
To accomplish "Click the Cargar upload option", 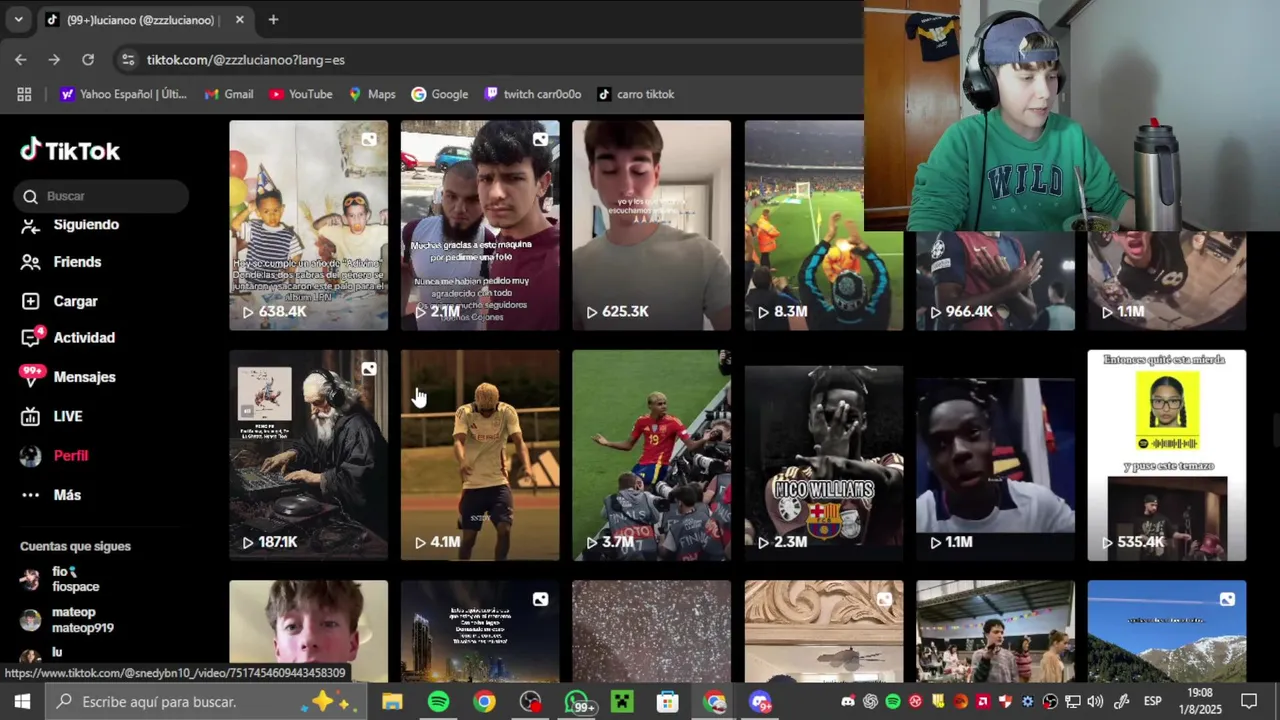I will coord(75,301).
